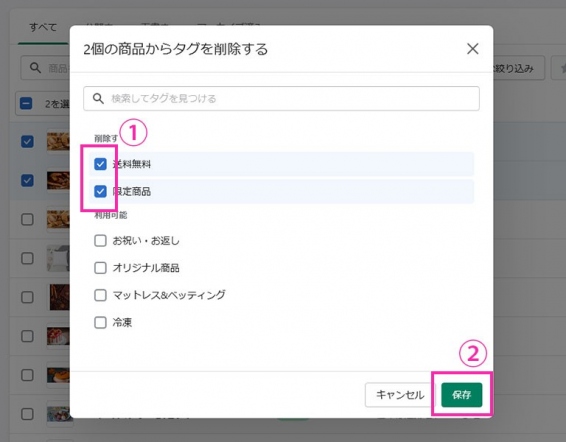
Task: Click the product search magnifier in background
Action: [35, 68]
